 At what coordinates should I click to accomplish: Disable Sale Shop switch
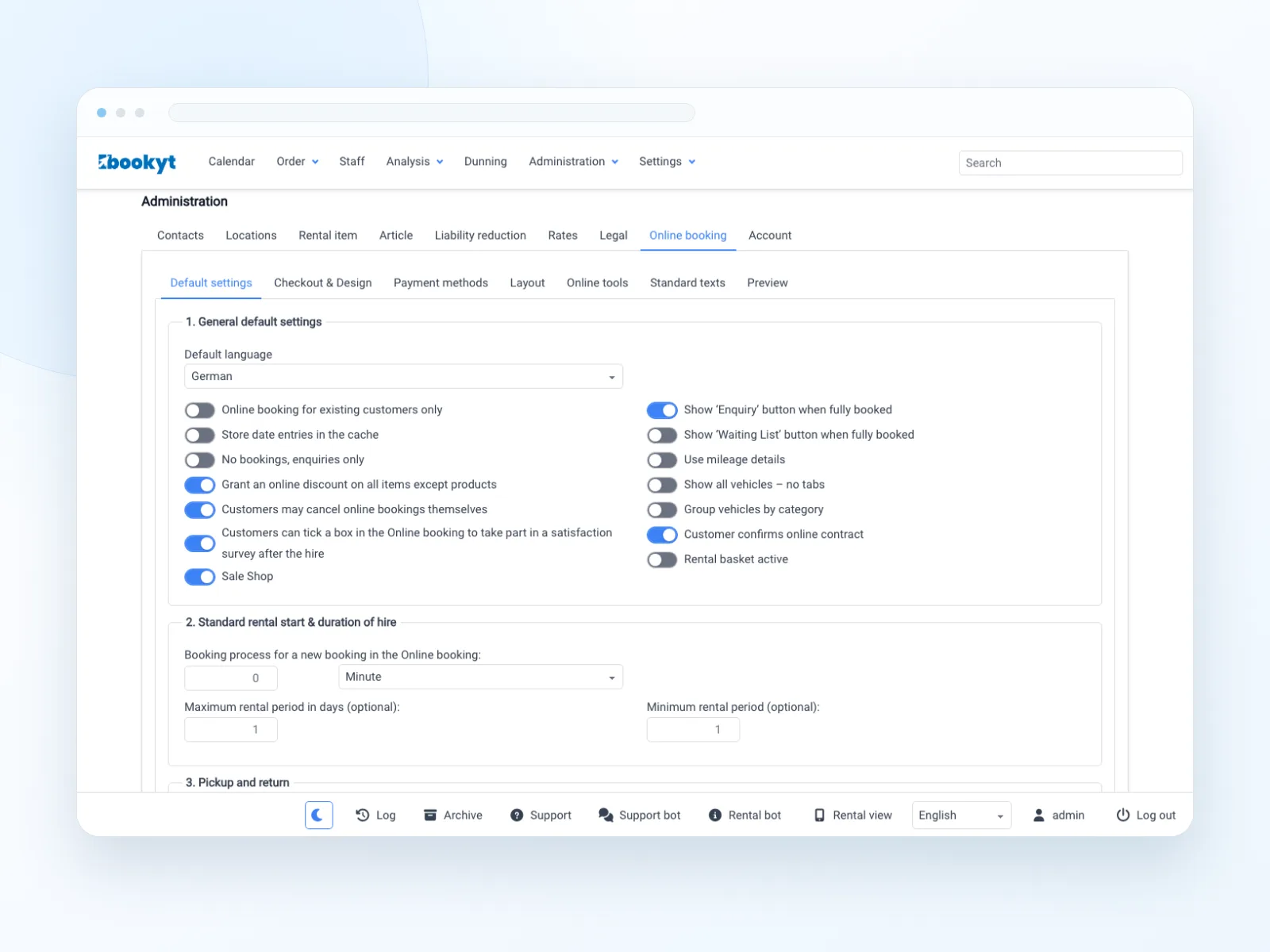(200, 577)
